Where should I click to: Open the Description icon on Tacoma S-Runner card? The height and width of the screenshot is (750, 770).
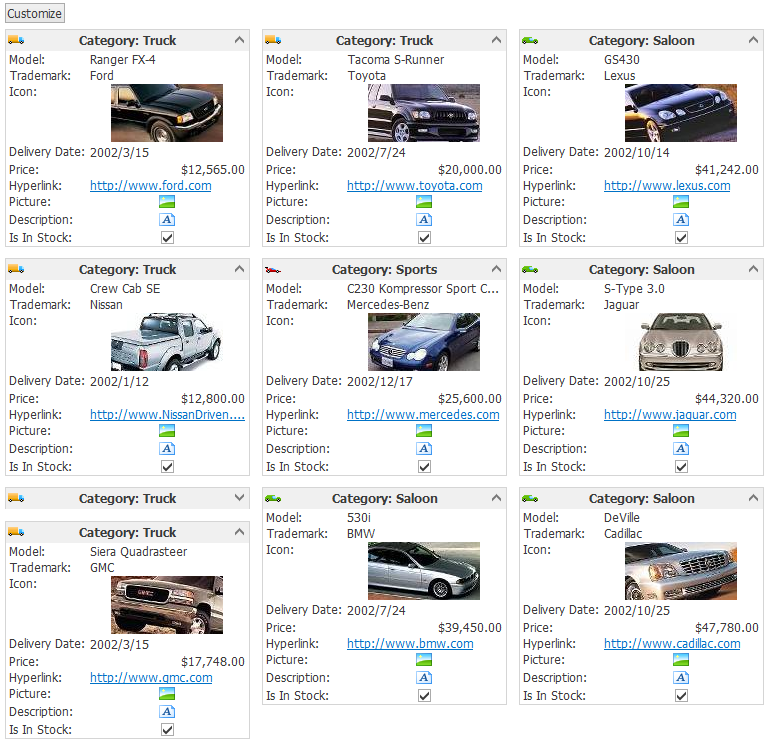(424, 220)
